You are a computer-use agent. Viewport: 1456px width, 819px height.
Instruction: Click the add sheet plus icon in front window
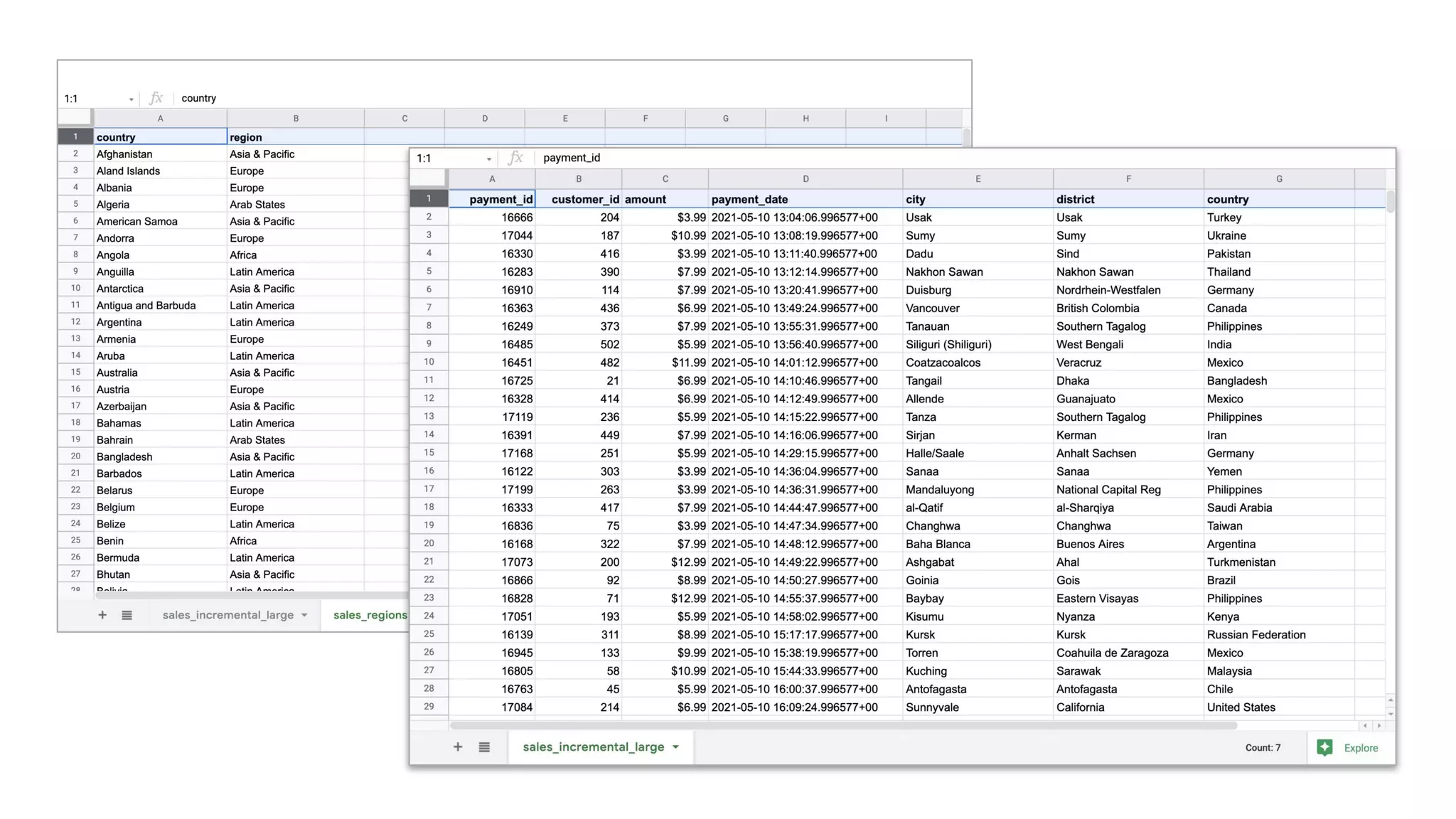(458, 746)
